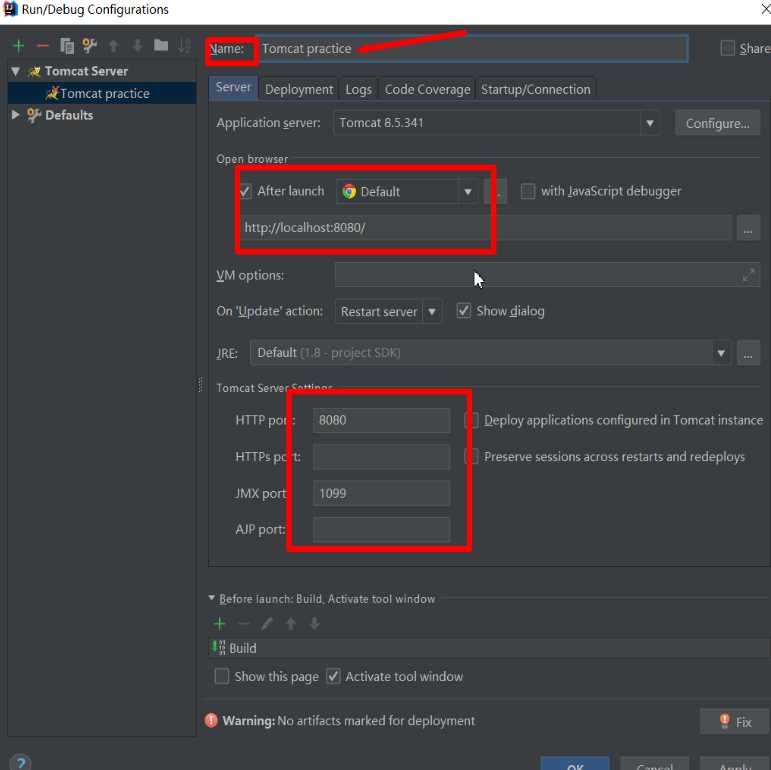Click the IntelliJ icon in title bar
Screen dimensions: 771x770
(10, 9)
